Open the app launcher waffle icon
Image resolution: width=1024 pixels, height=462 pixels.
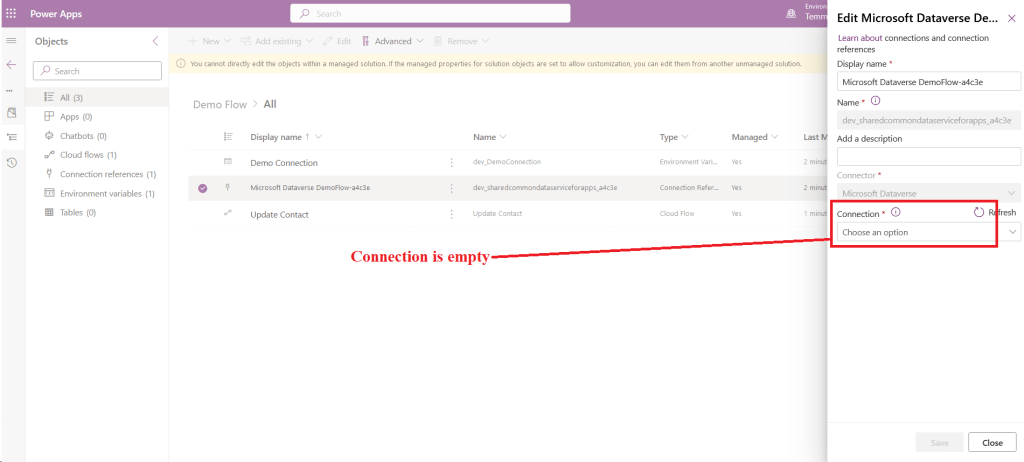[x=11, y=14]
